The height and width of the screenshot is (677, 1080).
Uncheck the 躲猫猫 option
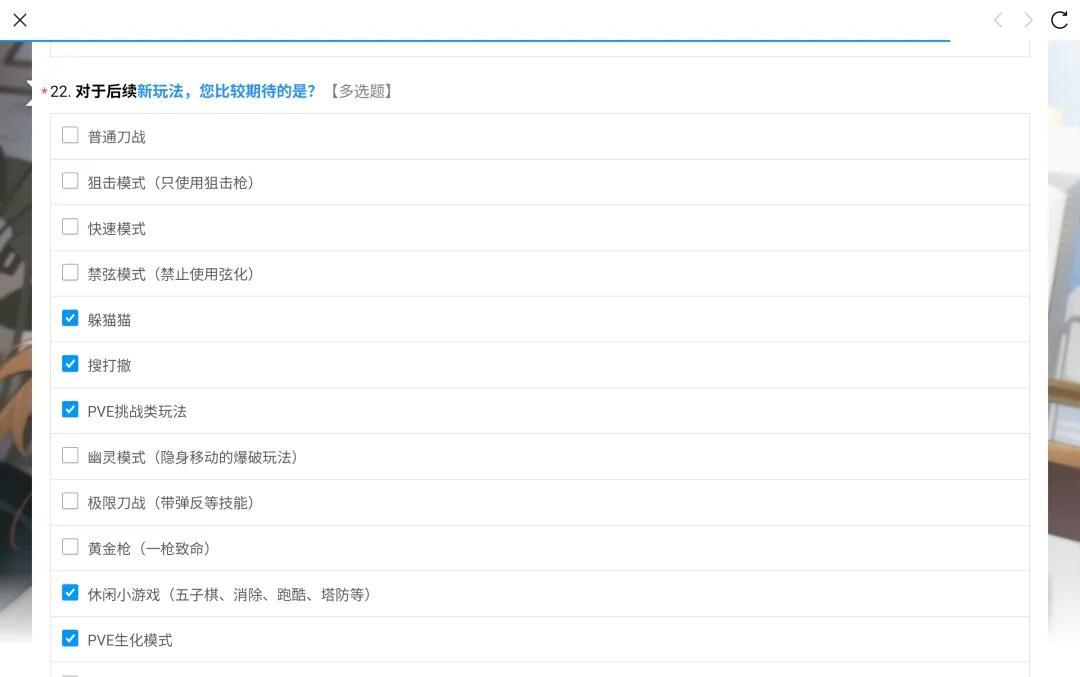70,318
